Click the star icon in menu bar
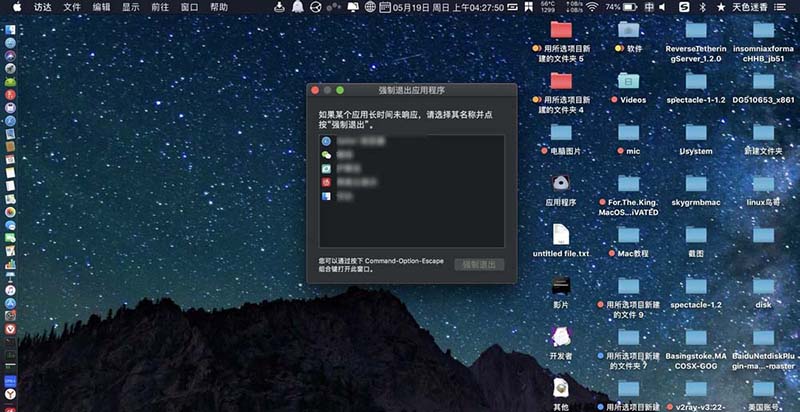Screen dimensions: 800x412 click(720, 7)
